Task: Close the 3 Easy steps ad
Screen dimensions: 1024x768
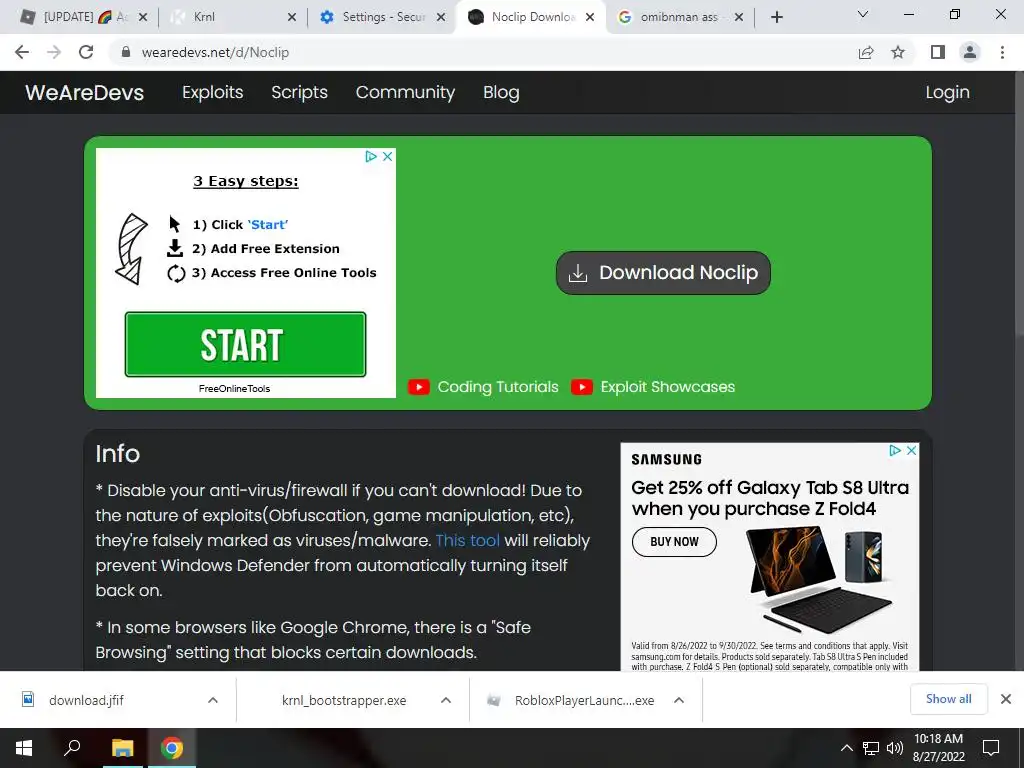Action: coord(387,156)
